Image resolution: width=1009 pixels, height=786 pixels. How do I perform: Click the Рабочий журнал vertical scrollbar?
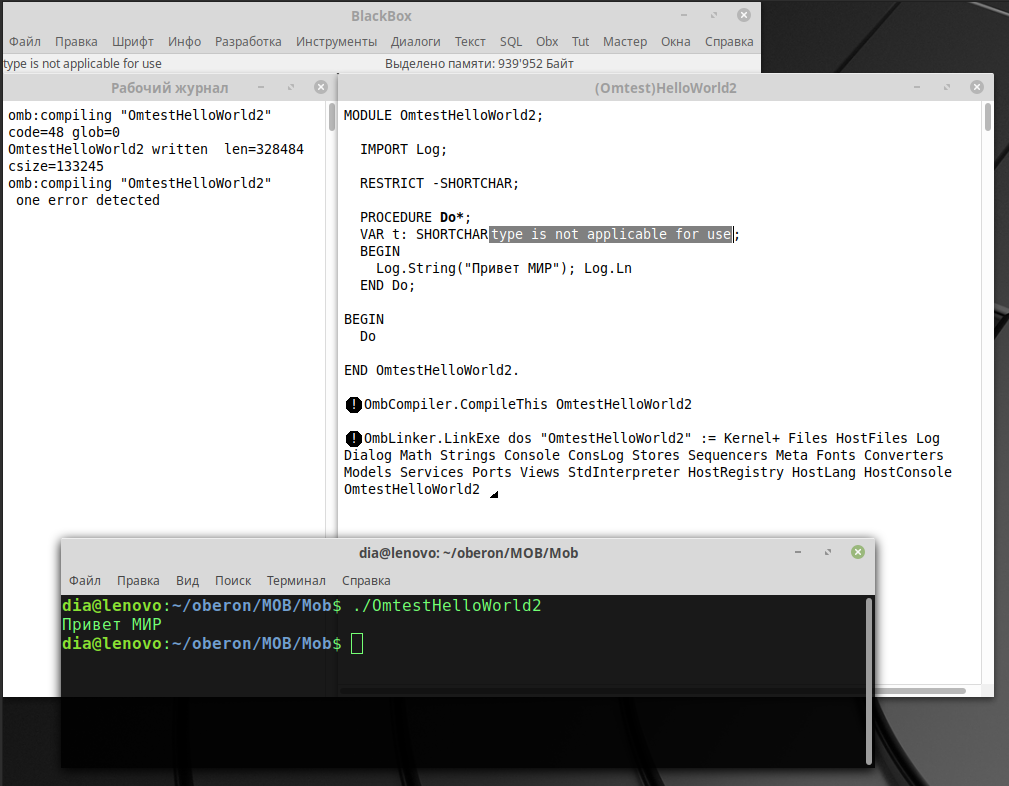tap(331, 118)
